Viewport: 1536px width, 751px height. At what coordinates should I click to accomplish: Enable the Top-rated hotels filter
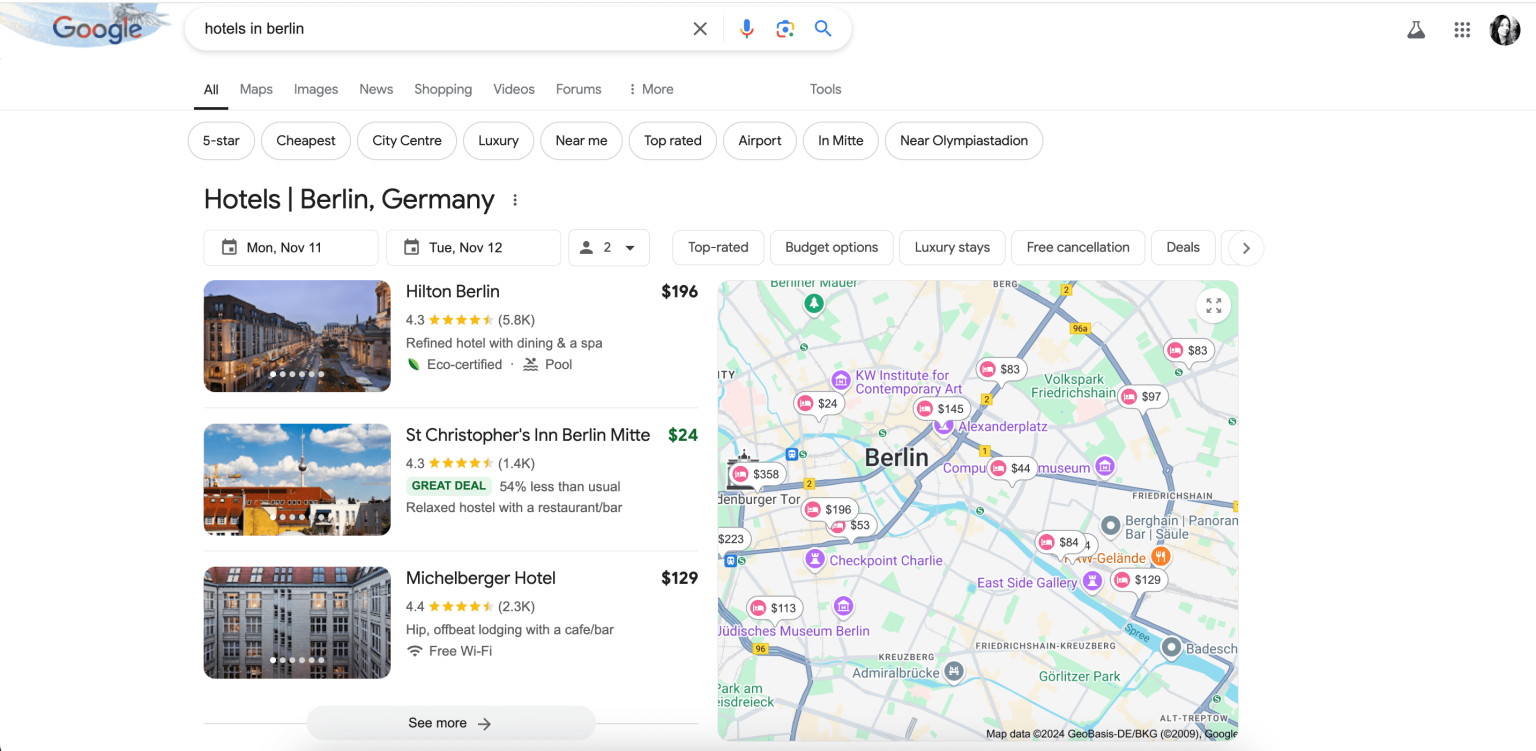(x=717, y=247)
